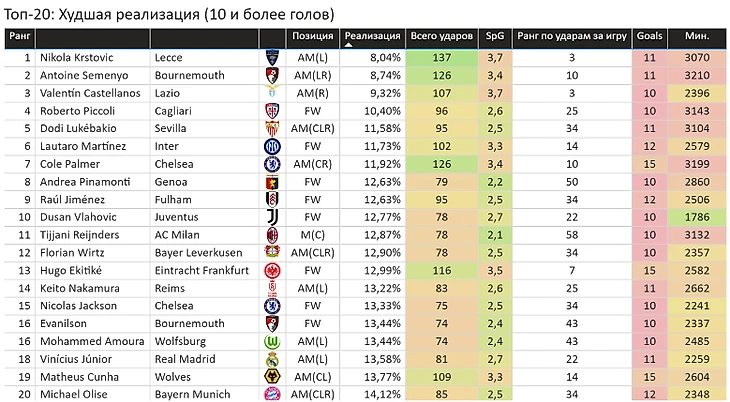Click the Bayer Leverkusen crest
730x402 pixels.
(272, 252)
